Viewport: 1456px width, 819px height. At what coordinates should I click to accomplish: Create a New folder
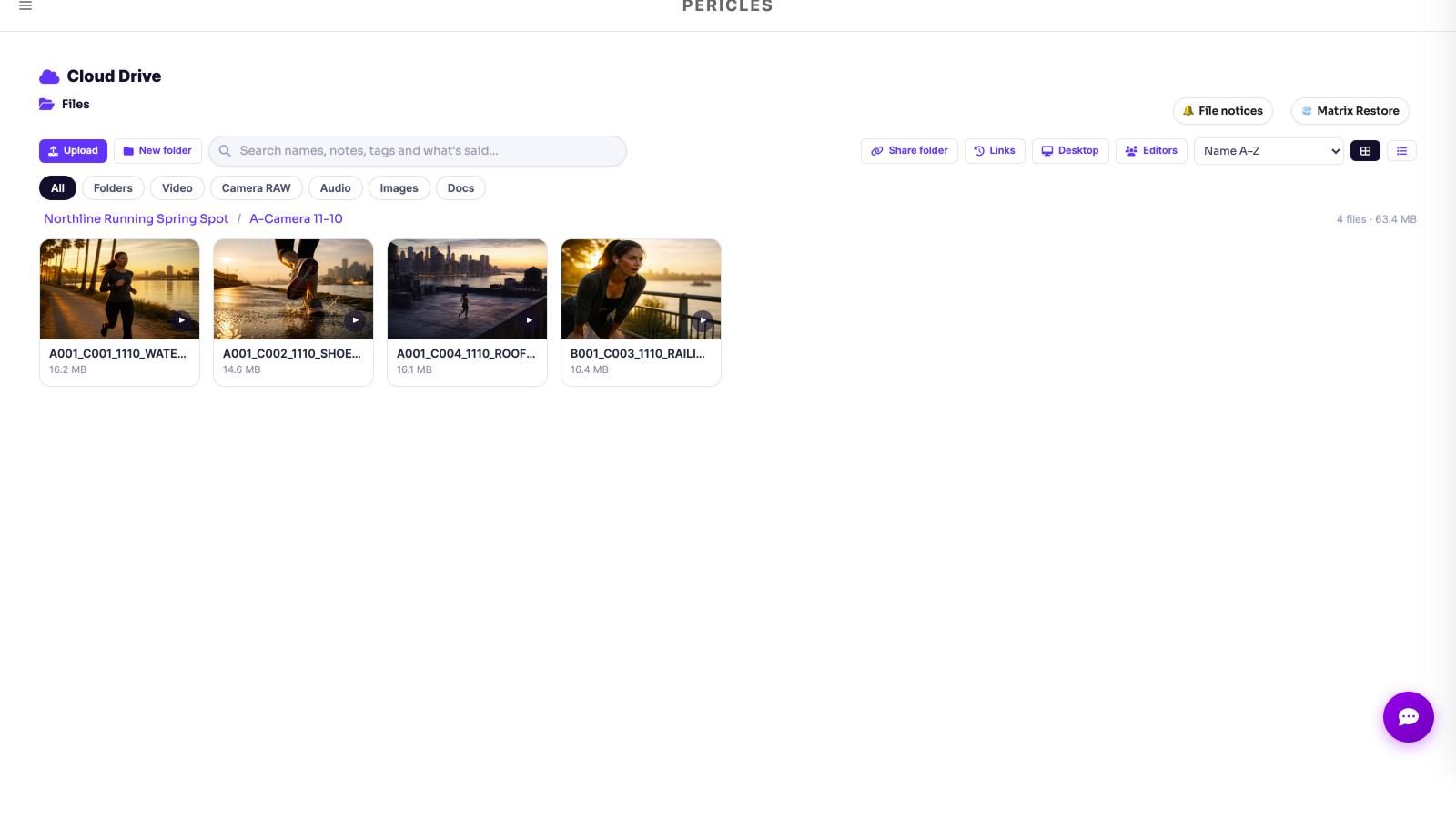coord(157,151)
